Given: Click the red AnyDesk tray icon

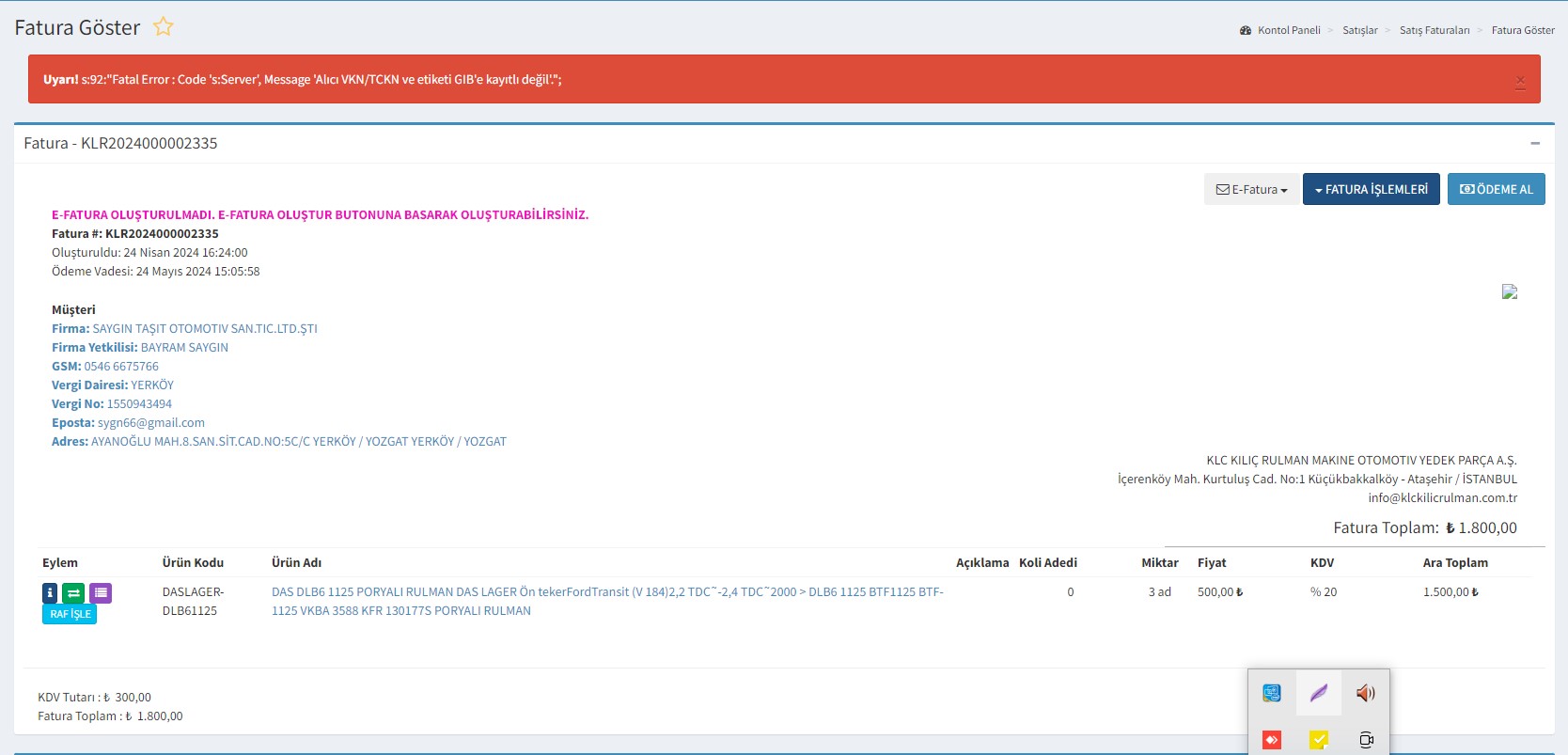Looking at the screenshot, I should click(1271, 740).
